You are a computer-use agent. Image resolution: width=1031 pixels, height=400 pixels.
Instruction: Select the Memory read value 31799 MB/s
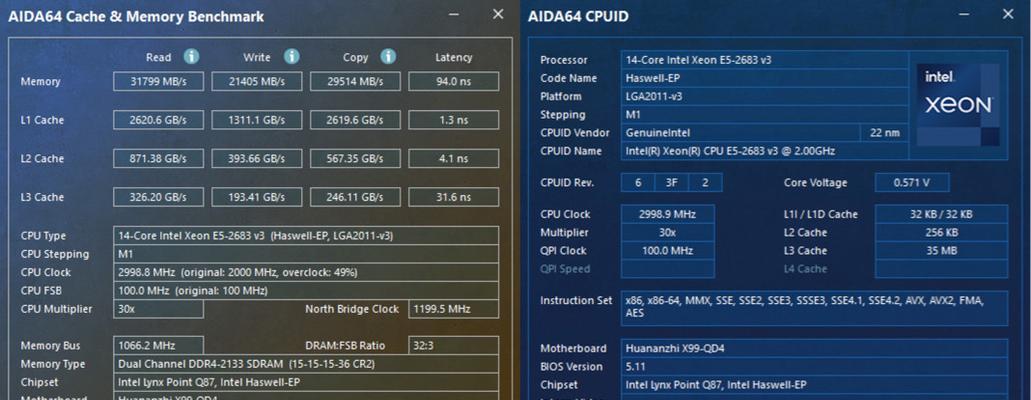pyautogui.click(x=158, y=82)
